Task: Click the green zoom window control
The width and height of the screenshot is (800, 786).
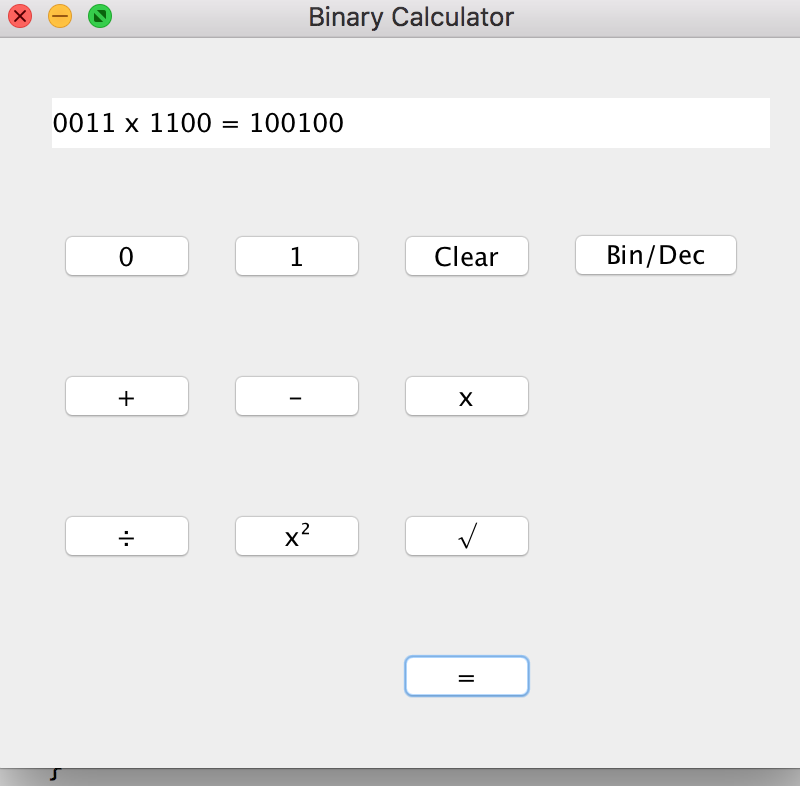Action: 99,17
